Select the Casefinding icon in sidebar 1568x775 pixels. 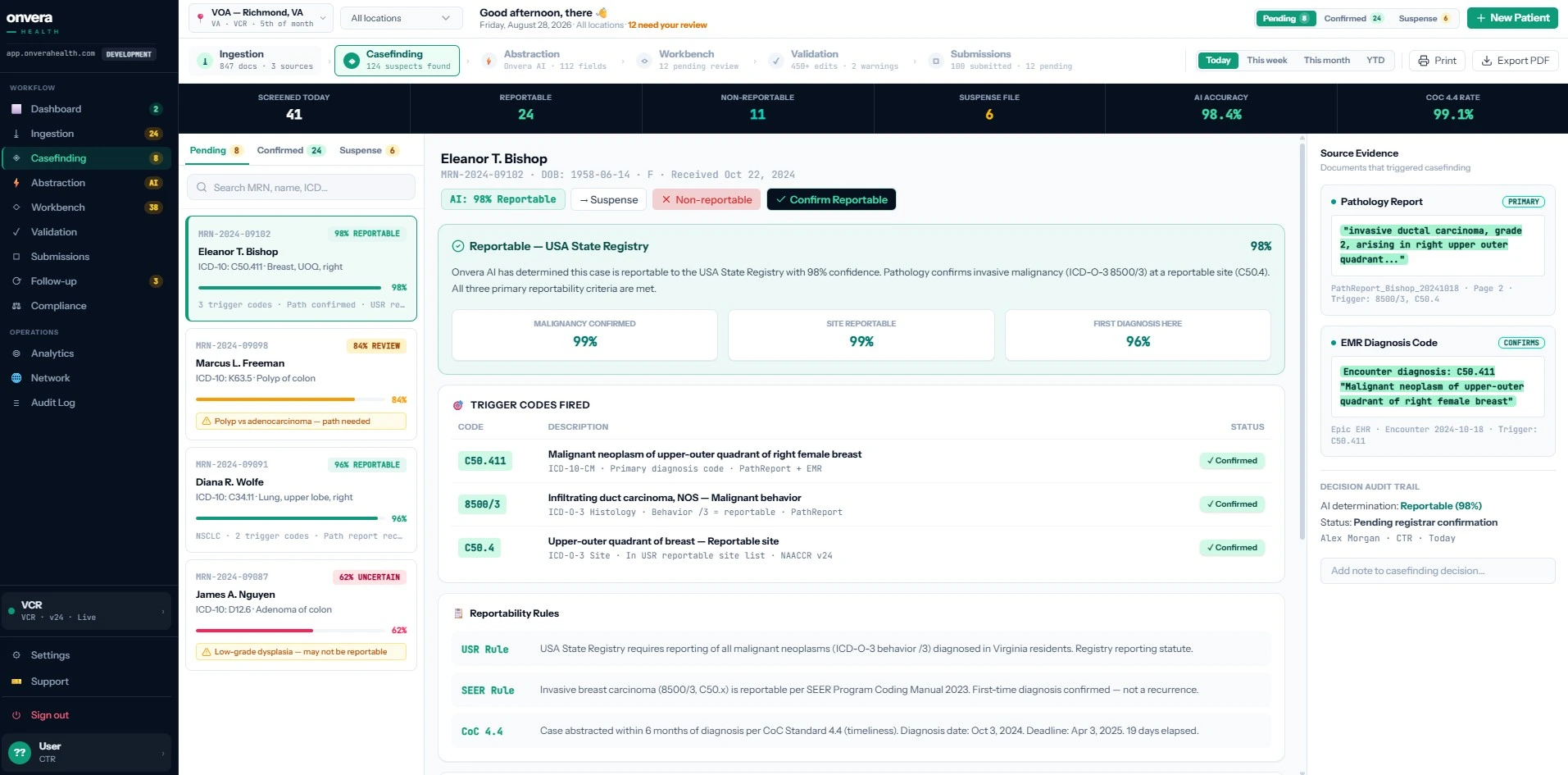click(16, 158)
